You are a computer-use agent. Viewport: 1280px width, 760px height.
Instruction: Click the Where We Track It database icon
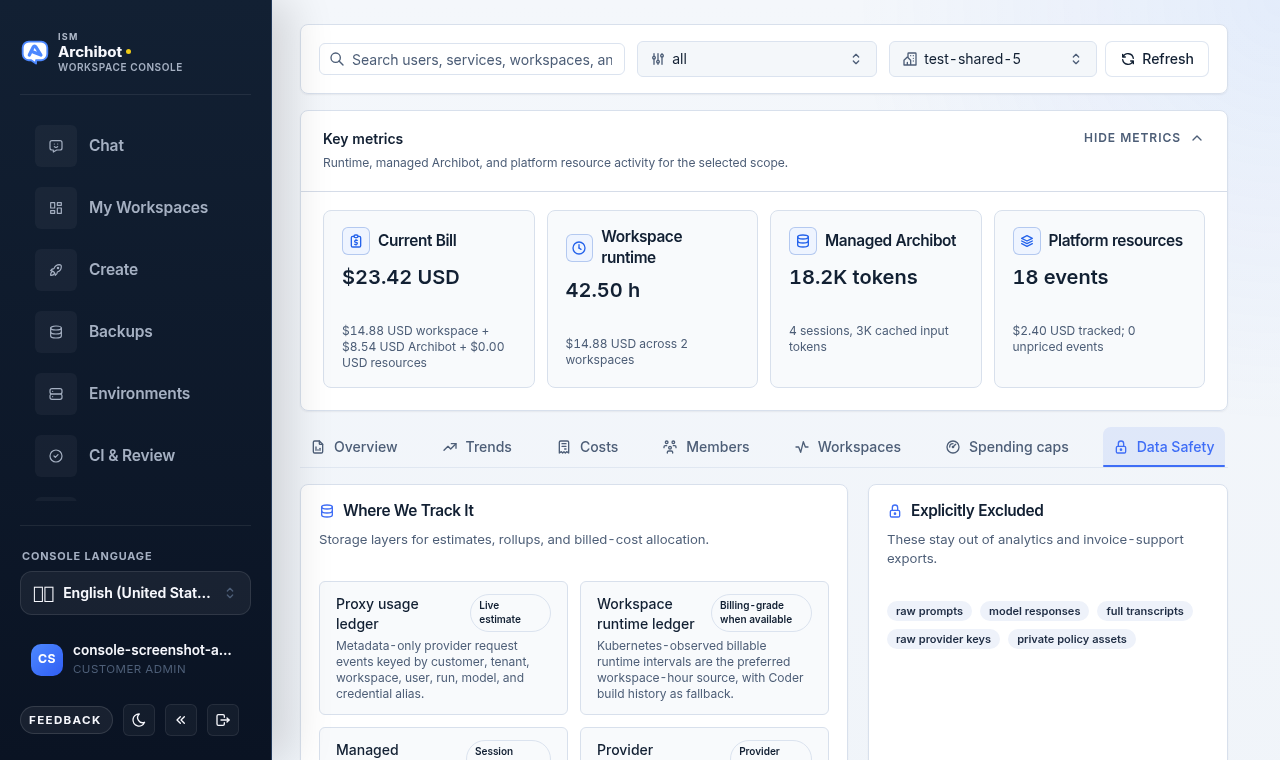[x=327, y=511]
